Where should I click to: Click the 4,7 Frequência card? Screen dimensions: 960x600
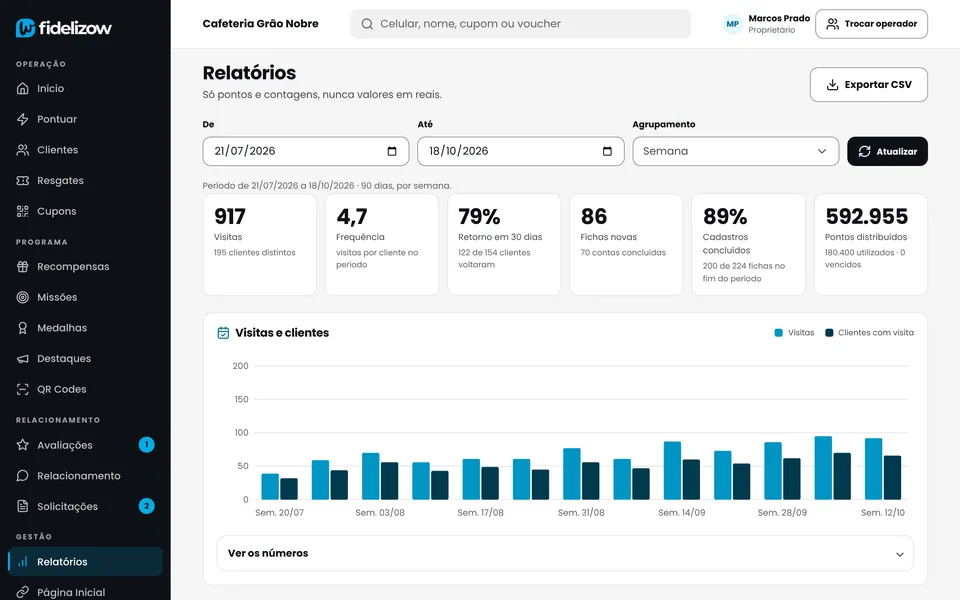[x=381, y=244]
